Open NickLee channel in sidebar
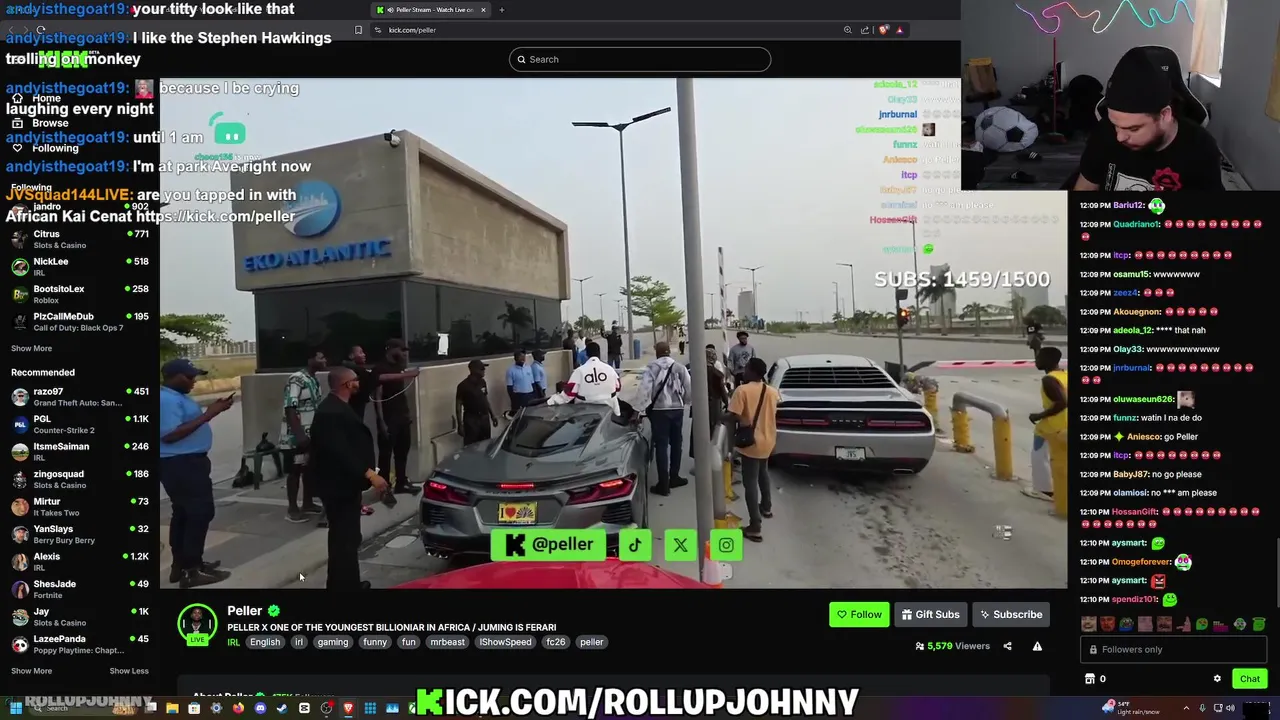Screen dimensions: 1280x720 point(80,267)
